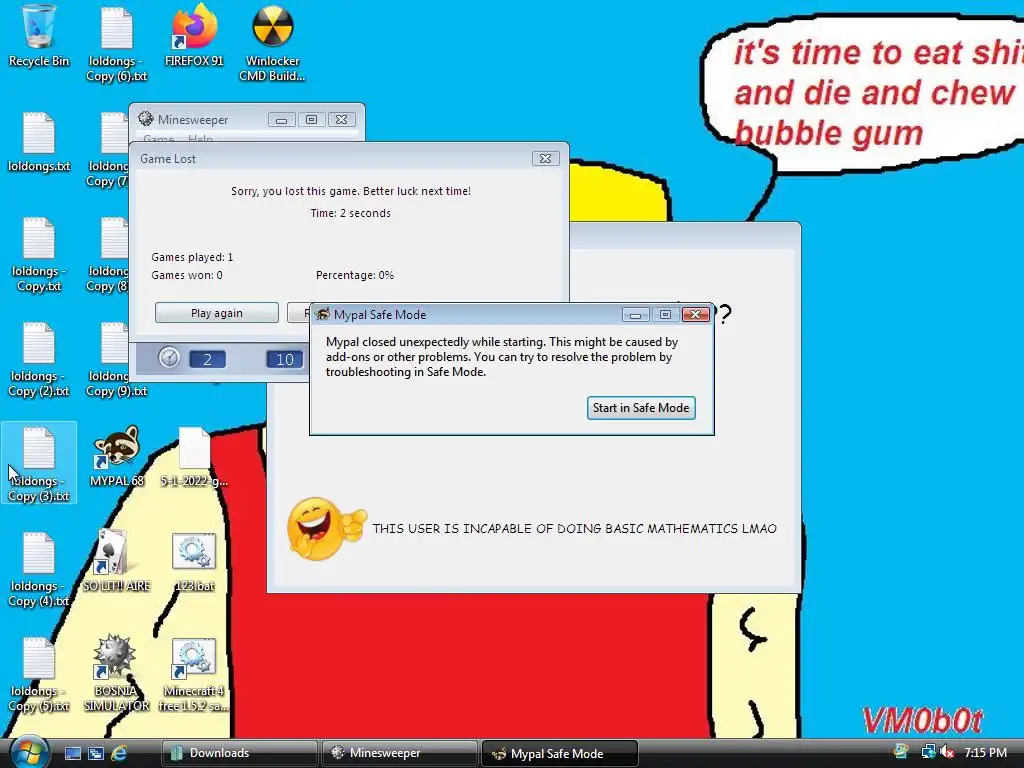Image resolution: width=1024 pixels, height=768 pixels.
Task: Launch Internet Explorer from quick launch
Action: tap(119, 753)
